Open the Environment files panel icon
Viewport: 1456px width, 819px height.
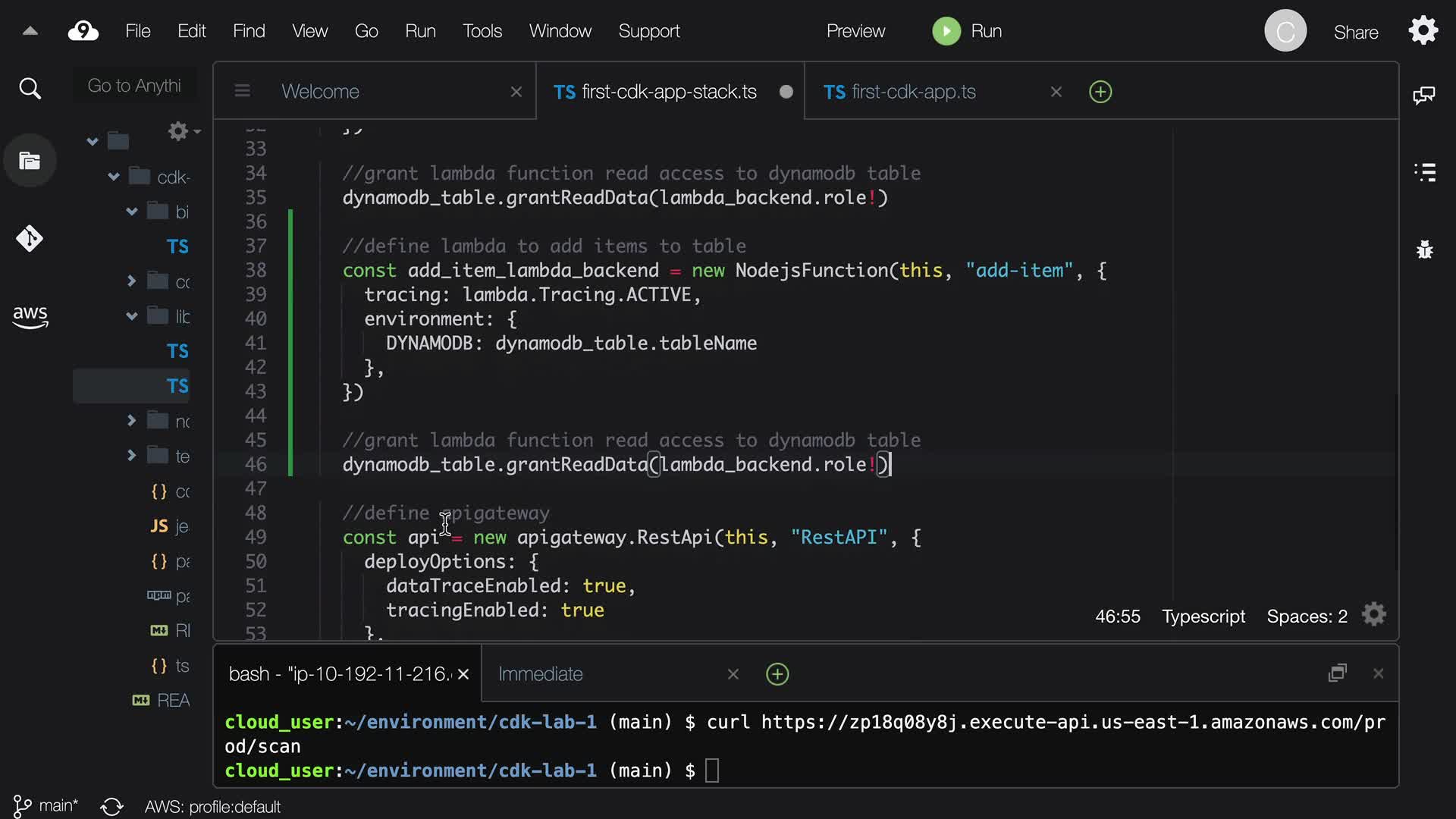point(30,161)
